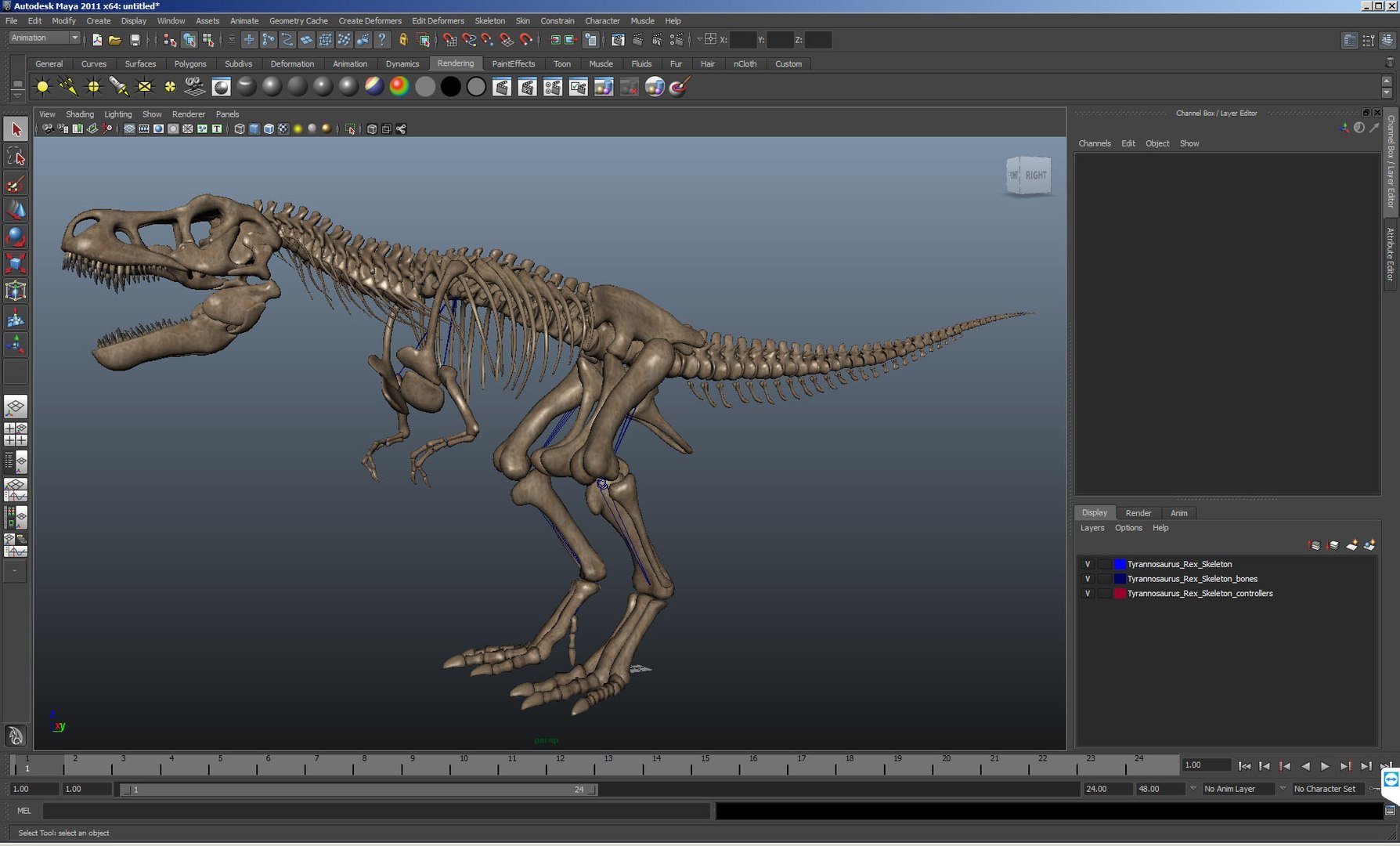1400x846 pixels.
Task: Open the Shading panel menu
Action: coord(80,114)
